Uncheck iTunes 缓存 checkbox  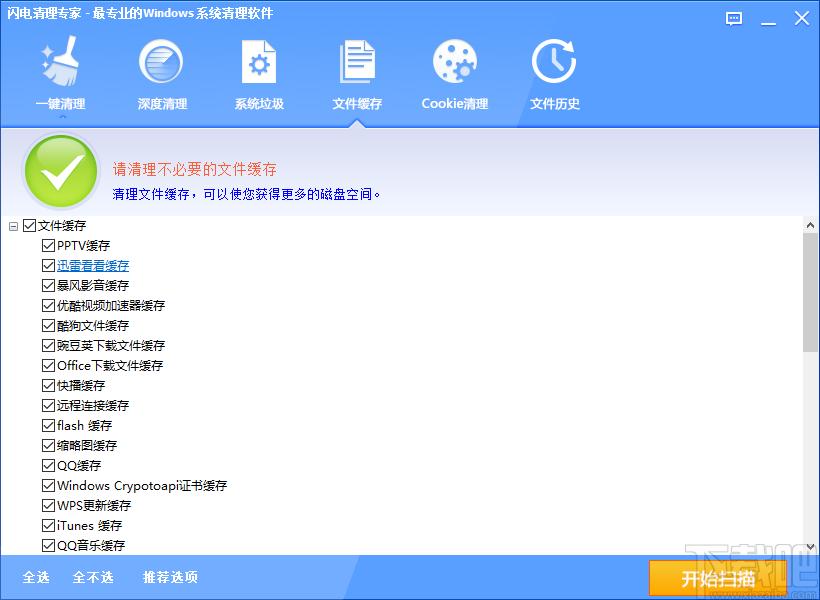[48, 525]
